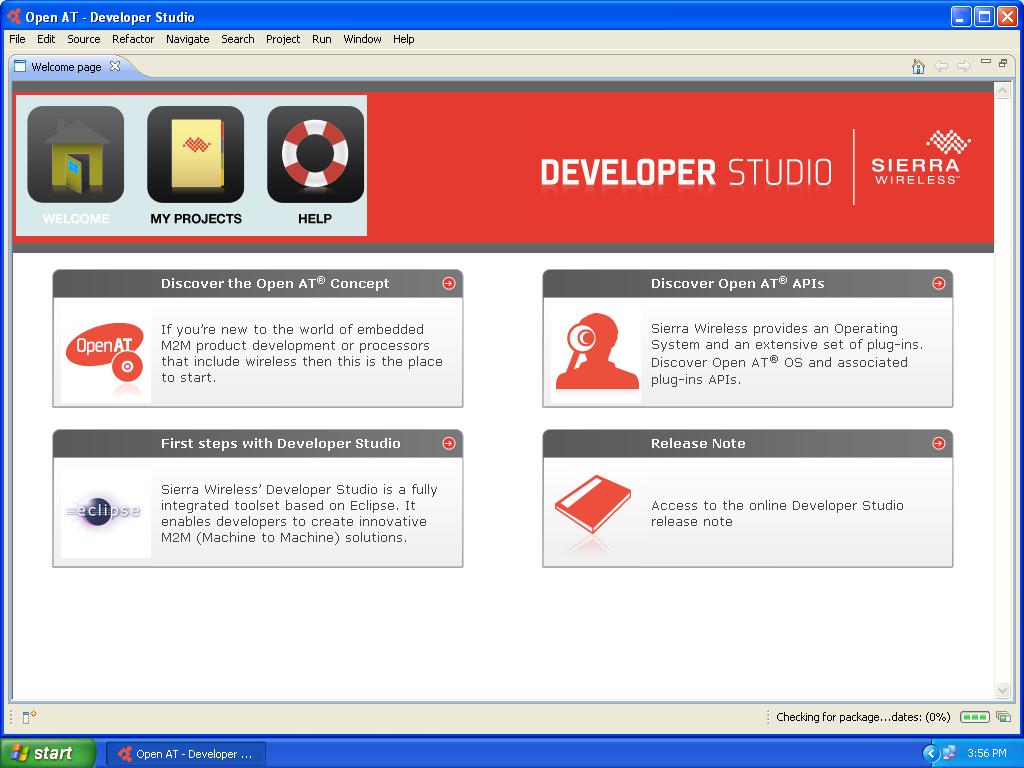Minimize the Welcome page view
Screen dimensions: 1024x768
pos(986,62)
